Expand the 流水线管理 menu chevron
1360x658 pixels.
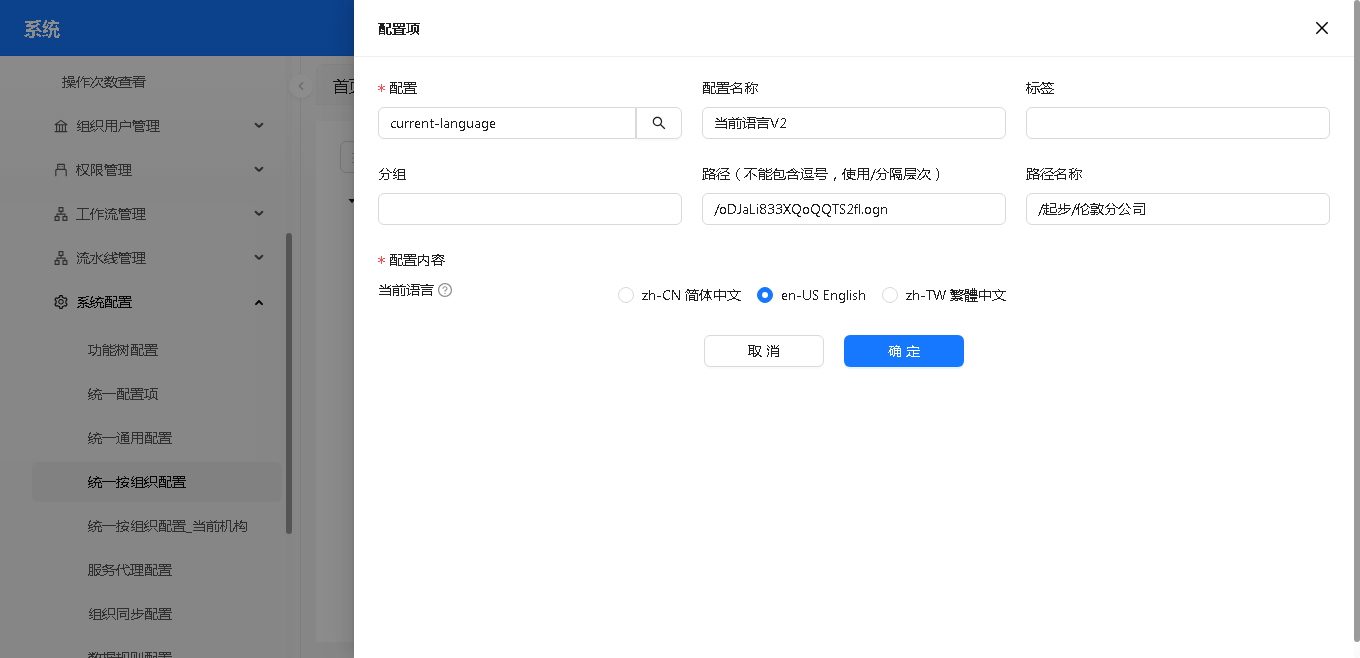click(x=259, y=258)
